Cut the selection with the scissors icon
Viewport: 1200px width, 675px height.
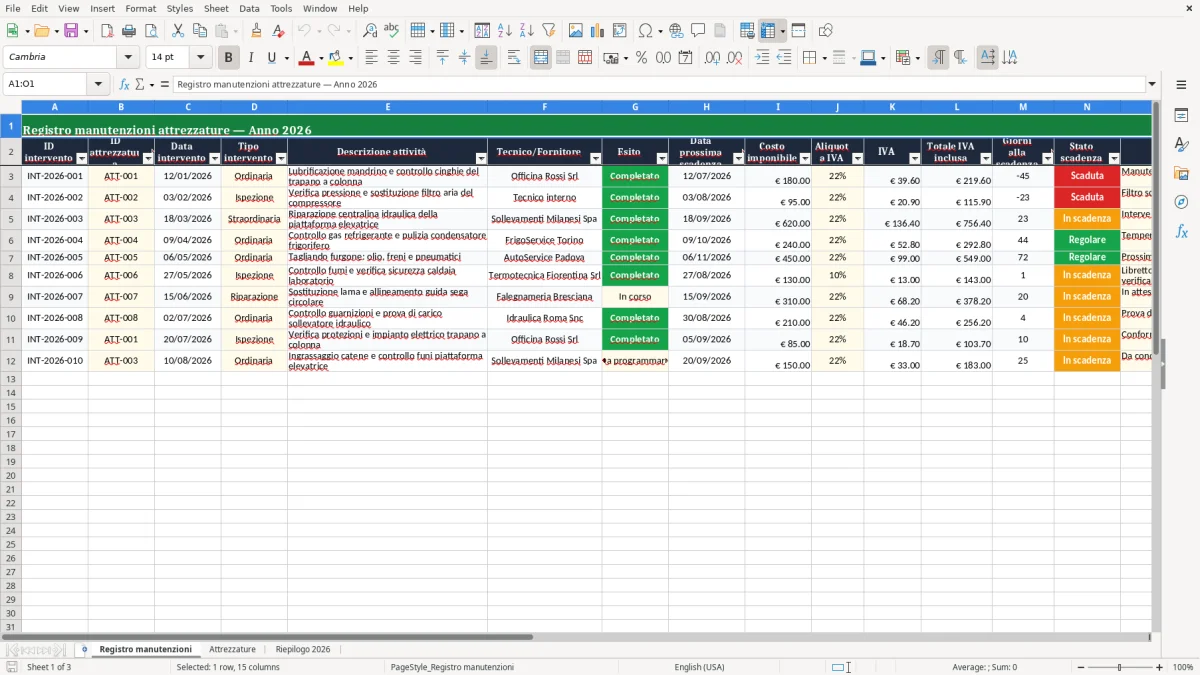click(177, 31)
